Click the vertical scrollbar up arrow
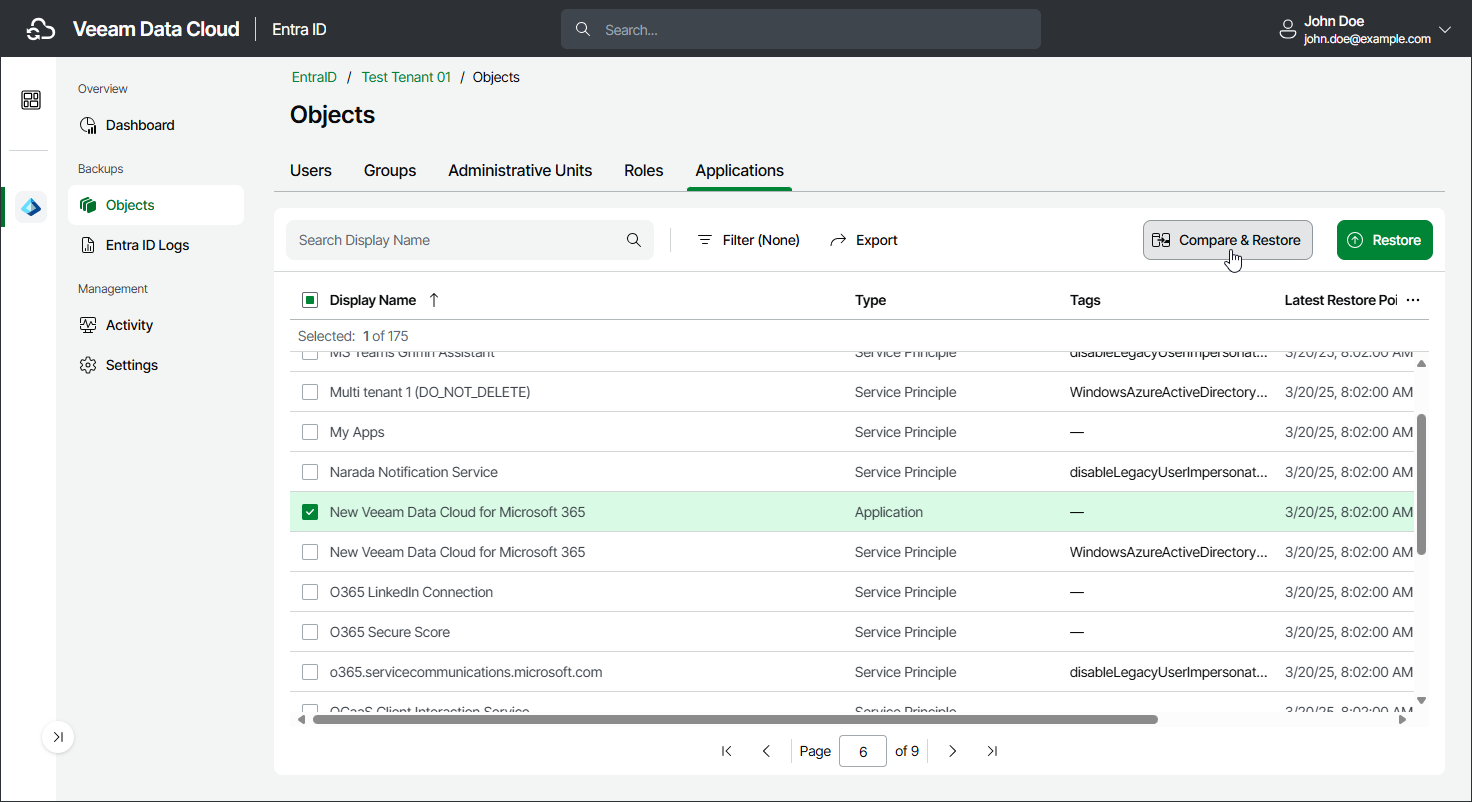This screenshot has width=1472, height=802. coord(1422,363)
